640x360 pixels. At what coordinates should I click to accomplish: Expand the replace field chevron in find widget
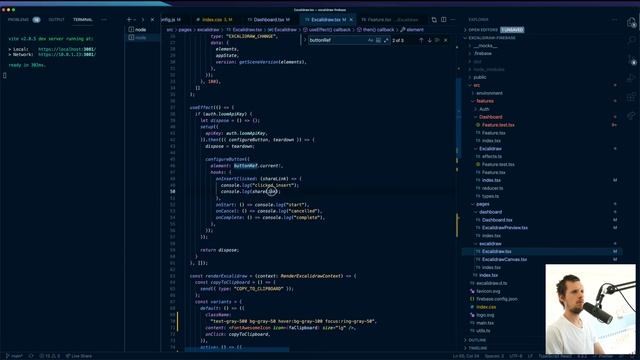click(304, 40)
